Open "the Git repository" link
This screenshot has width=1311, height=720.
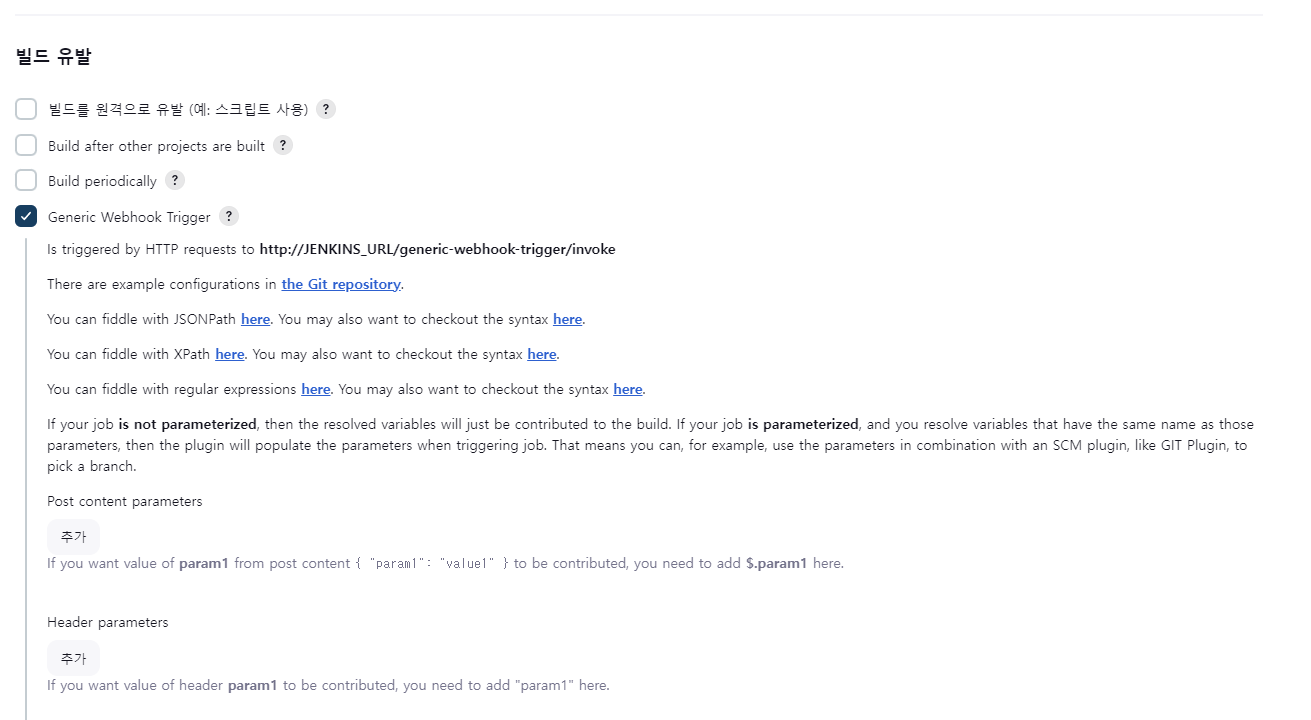(340, 283)
